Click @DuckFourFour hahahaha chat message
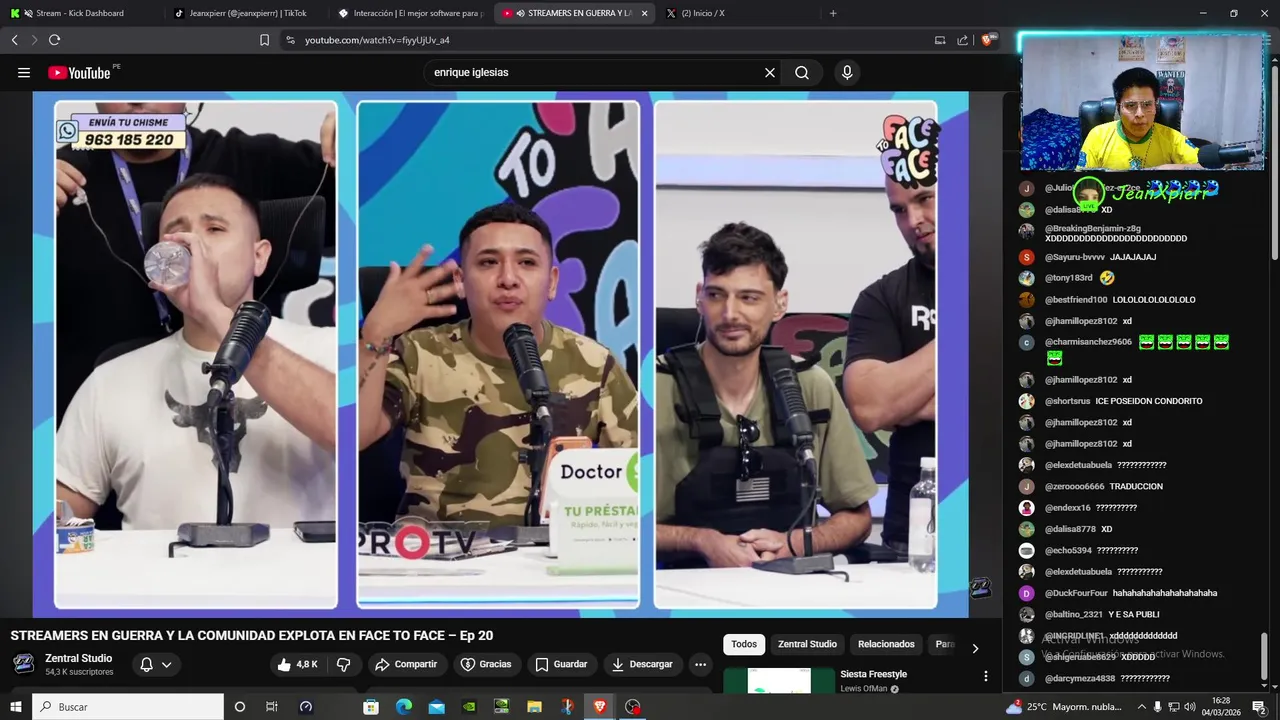1280x720 pixels. 1131,593
